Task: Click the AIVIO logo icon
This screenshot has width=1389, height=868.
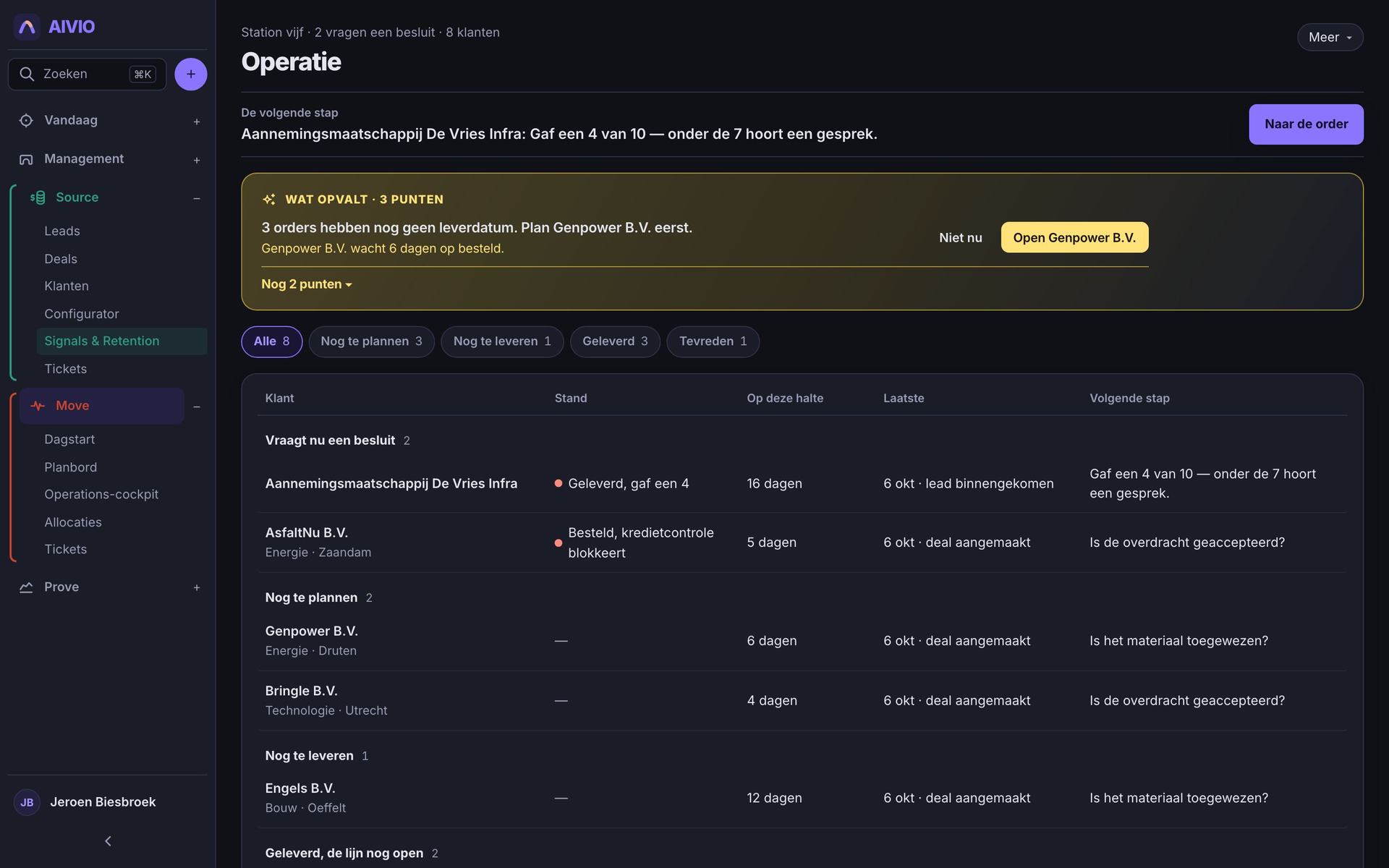Action: (27, 27)
